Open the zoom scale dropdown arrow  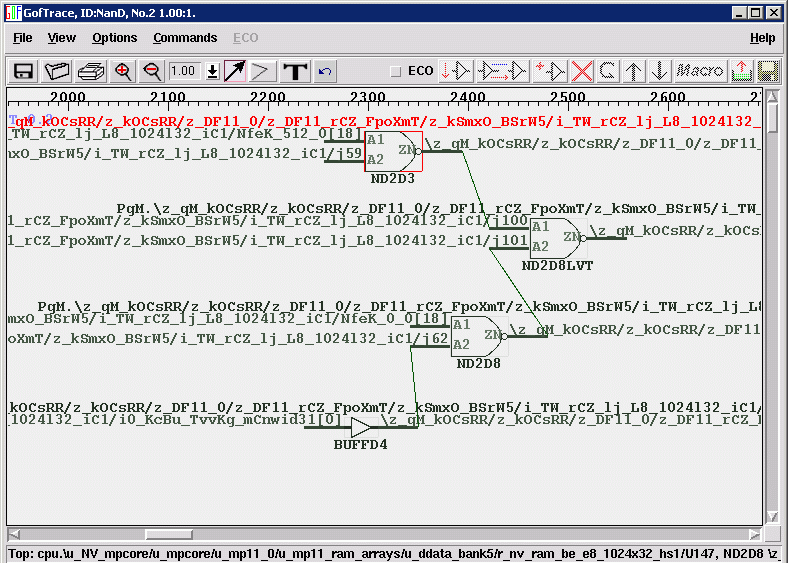212,71
